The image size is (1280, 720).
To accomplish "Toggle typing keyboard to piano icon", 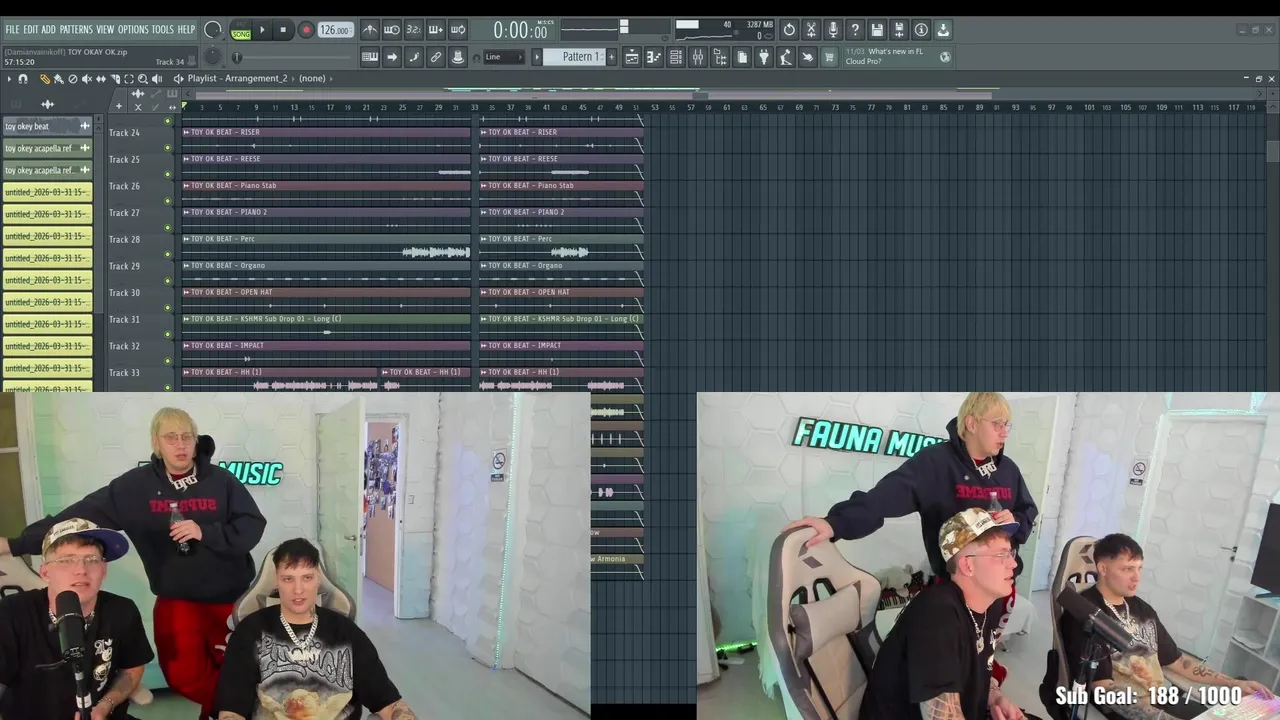I will [370, 57].
